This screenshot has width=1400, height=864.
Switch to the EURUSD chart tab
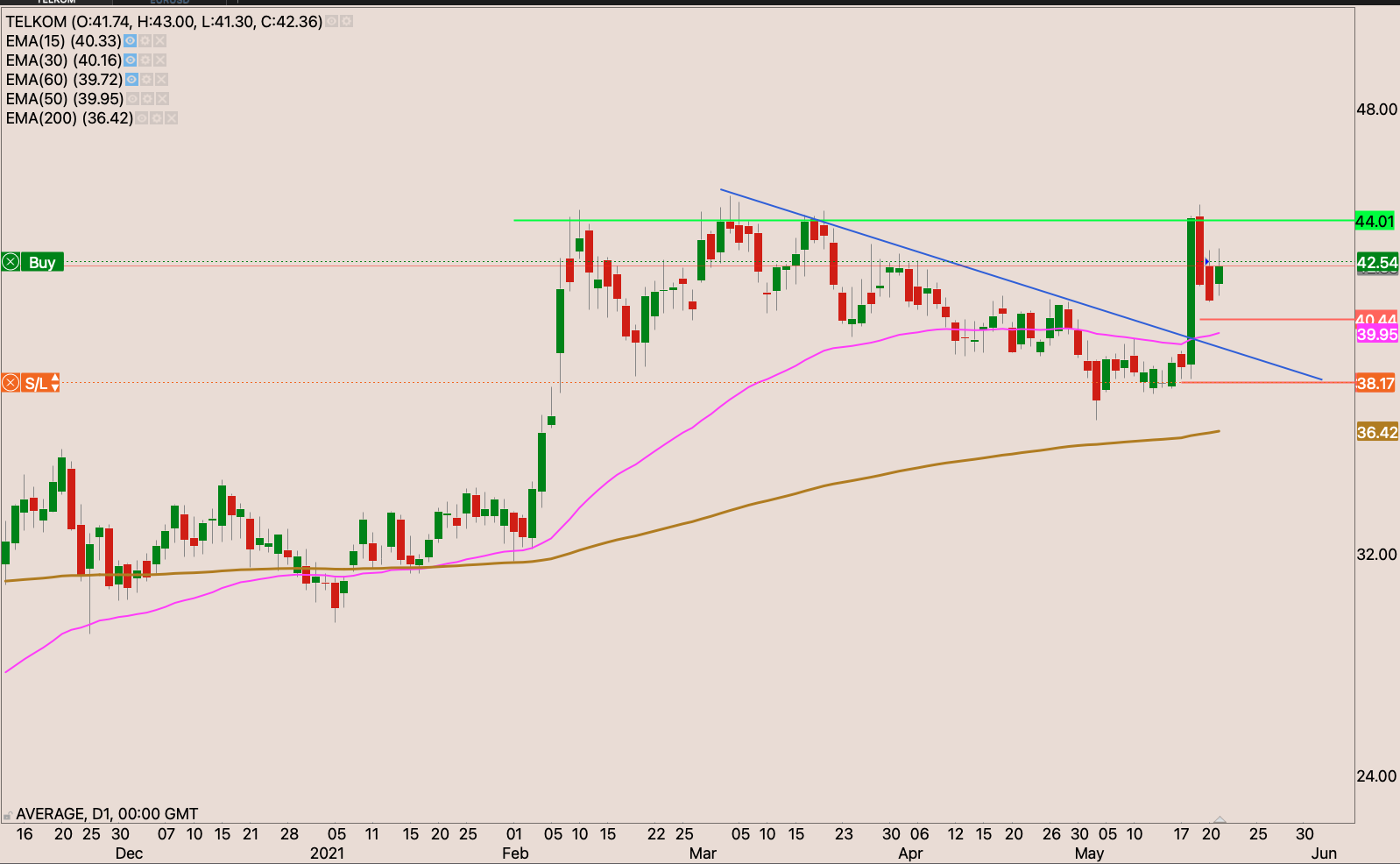[169, 3]
